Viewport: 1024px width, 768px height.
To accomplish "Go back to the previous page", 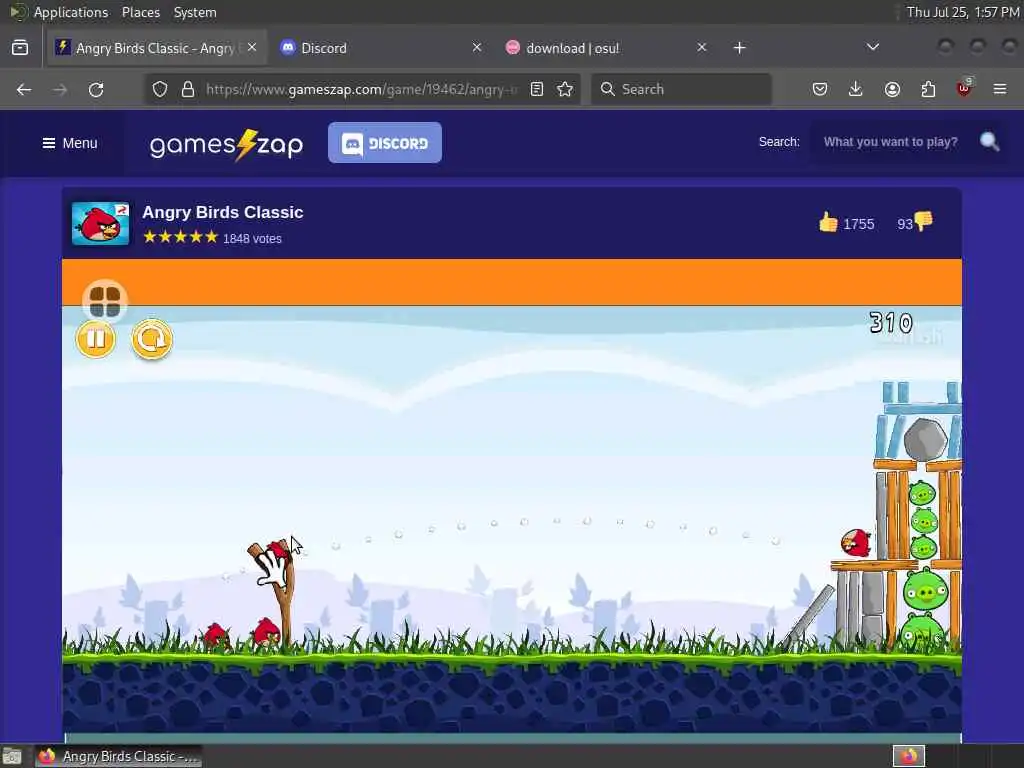I will pos(24,89).
